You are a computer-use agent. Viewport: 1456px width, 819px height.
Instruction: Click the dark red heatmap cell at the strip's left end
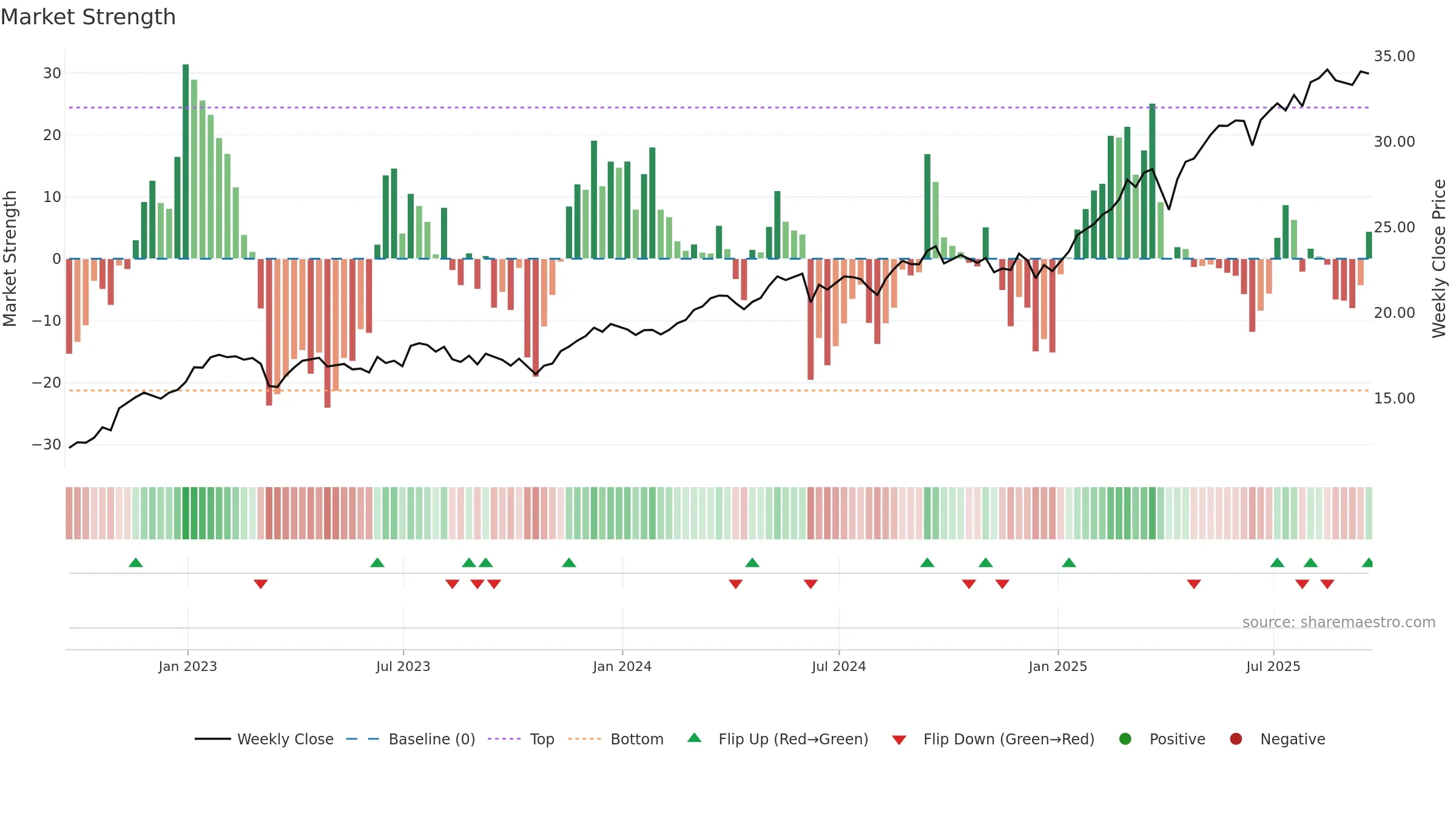point(69,513)
